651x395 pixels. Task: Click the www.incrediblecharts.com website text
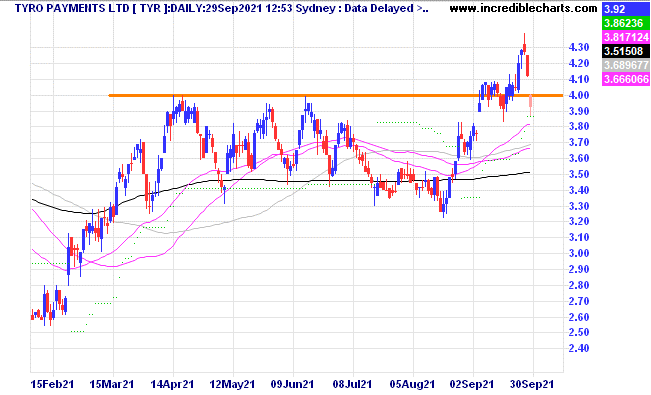click(x=523, y=8)
